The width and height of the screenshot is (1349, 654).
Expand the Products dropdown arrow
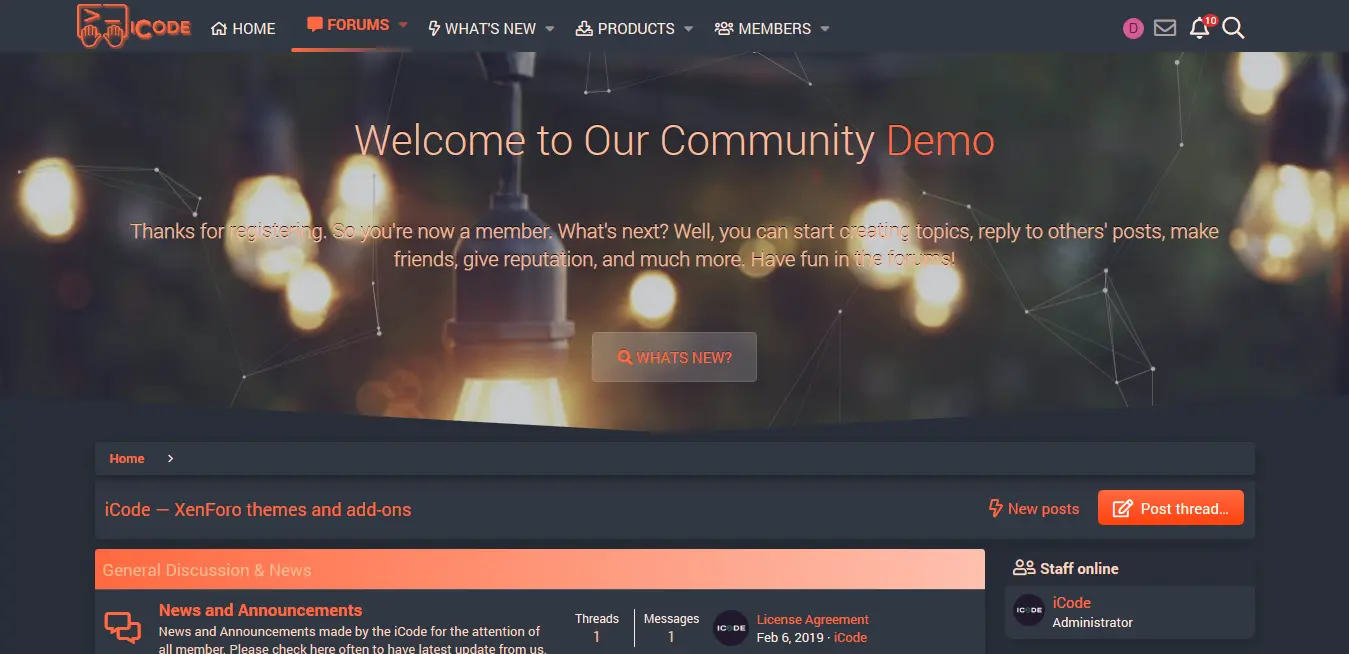coord(688,29)
